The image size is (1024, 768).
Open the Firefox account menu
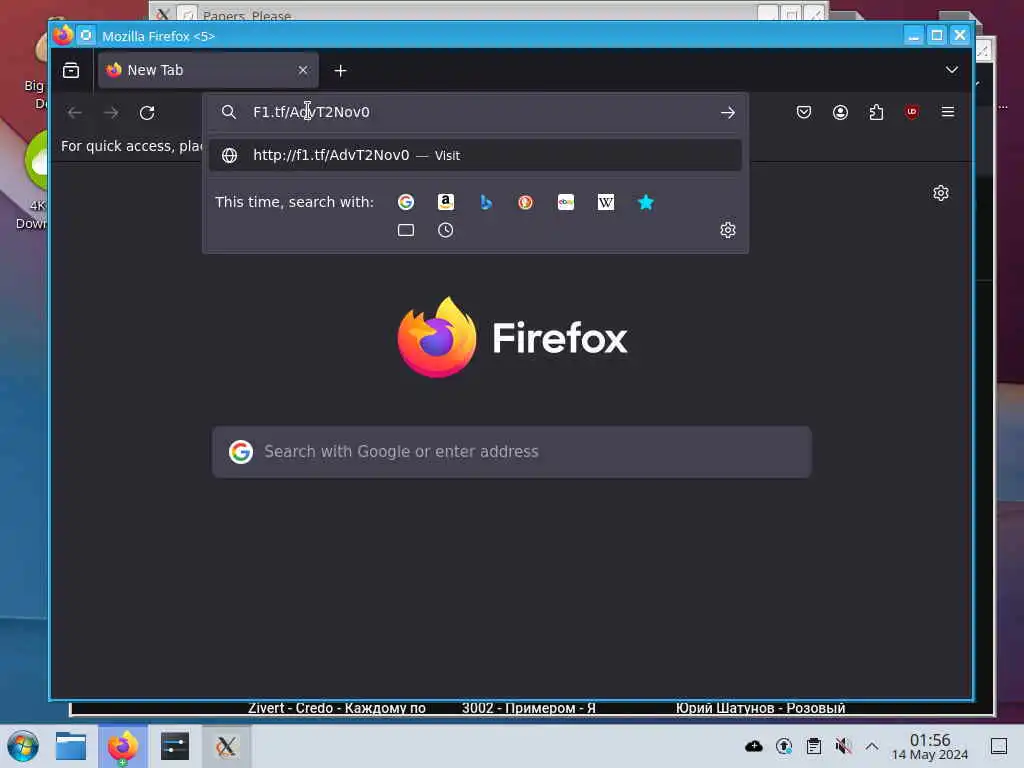pyautogui.click(x=840, y=112)
